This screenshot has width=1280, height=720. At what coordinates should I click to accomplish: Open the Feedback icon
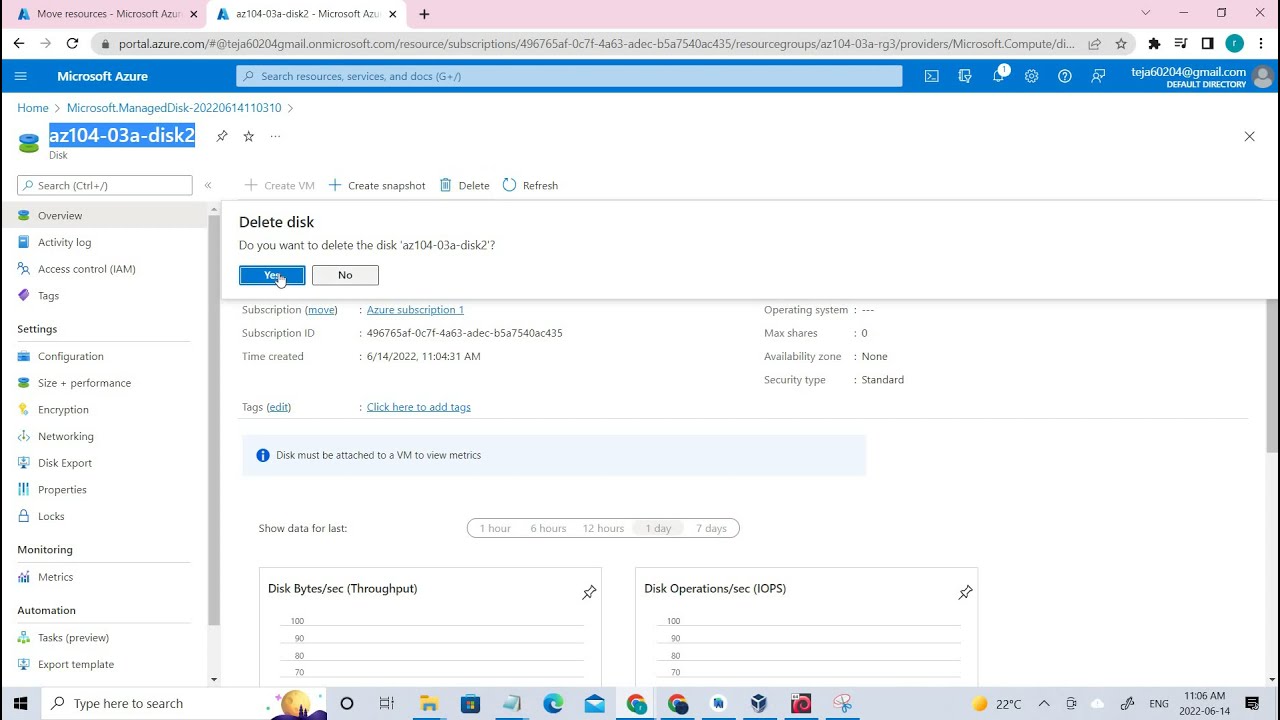pyautogui.click(x=1098, y=76)
